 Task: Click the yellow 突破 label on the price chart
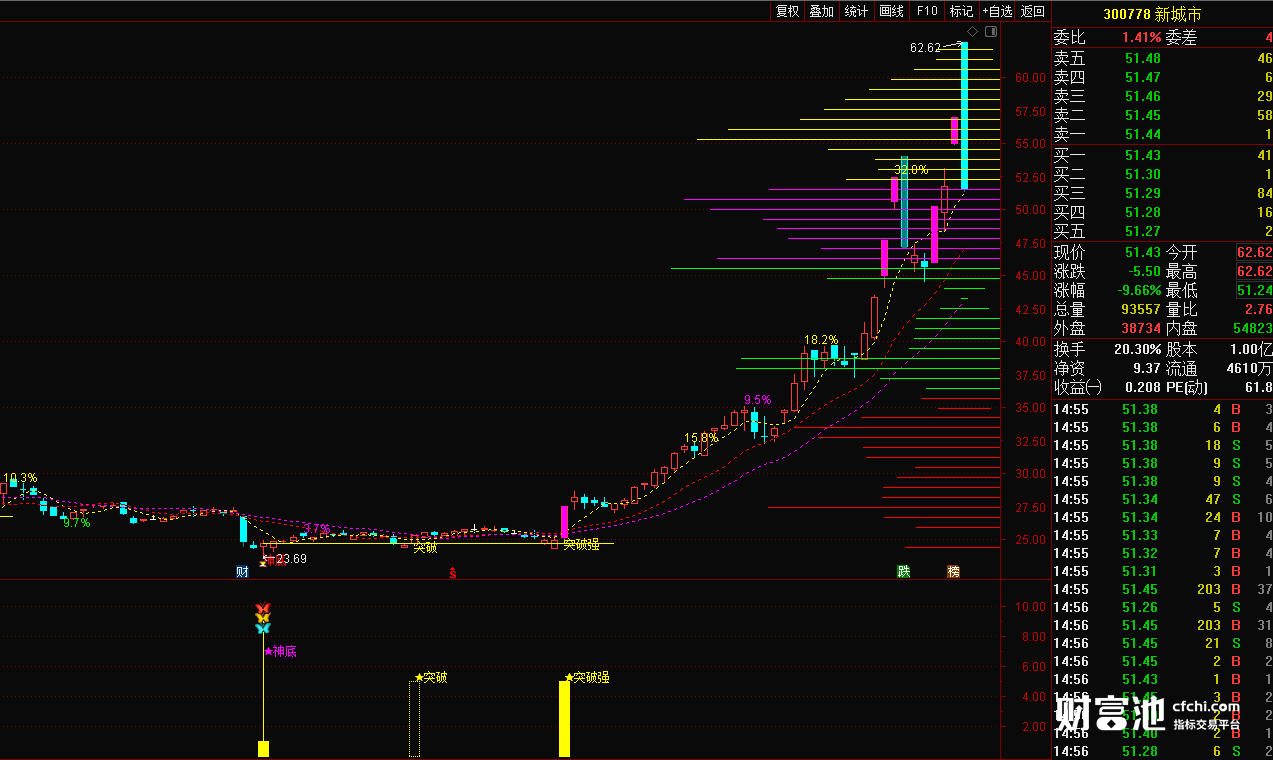(x=425, y=547)
